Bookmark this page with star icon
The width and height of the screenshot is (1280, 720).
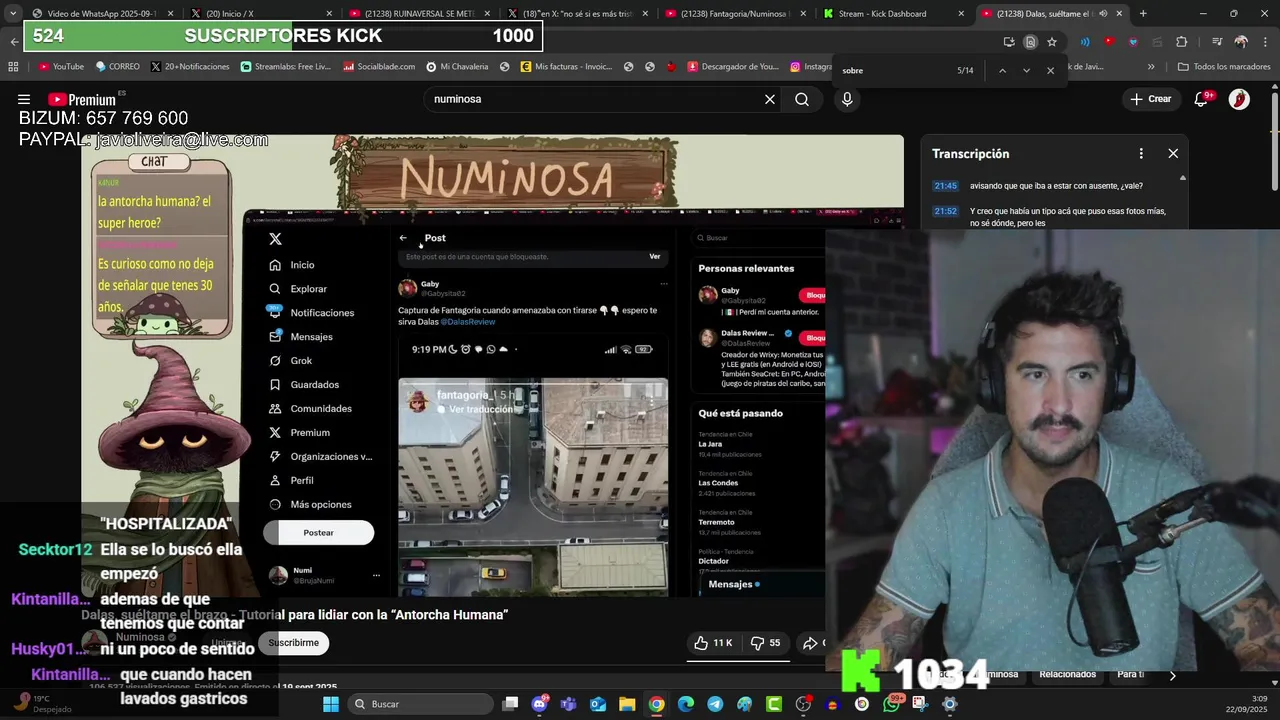[1052, 42]
